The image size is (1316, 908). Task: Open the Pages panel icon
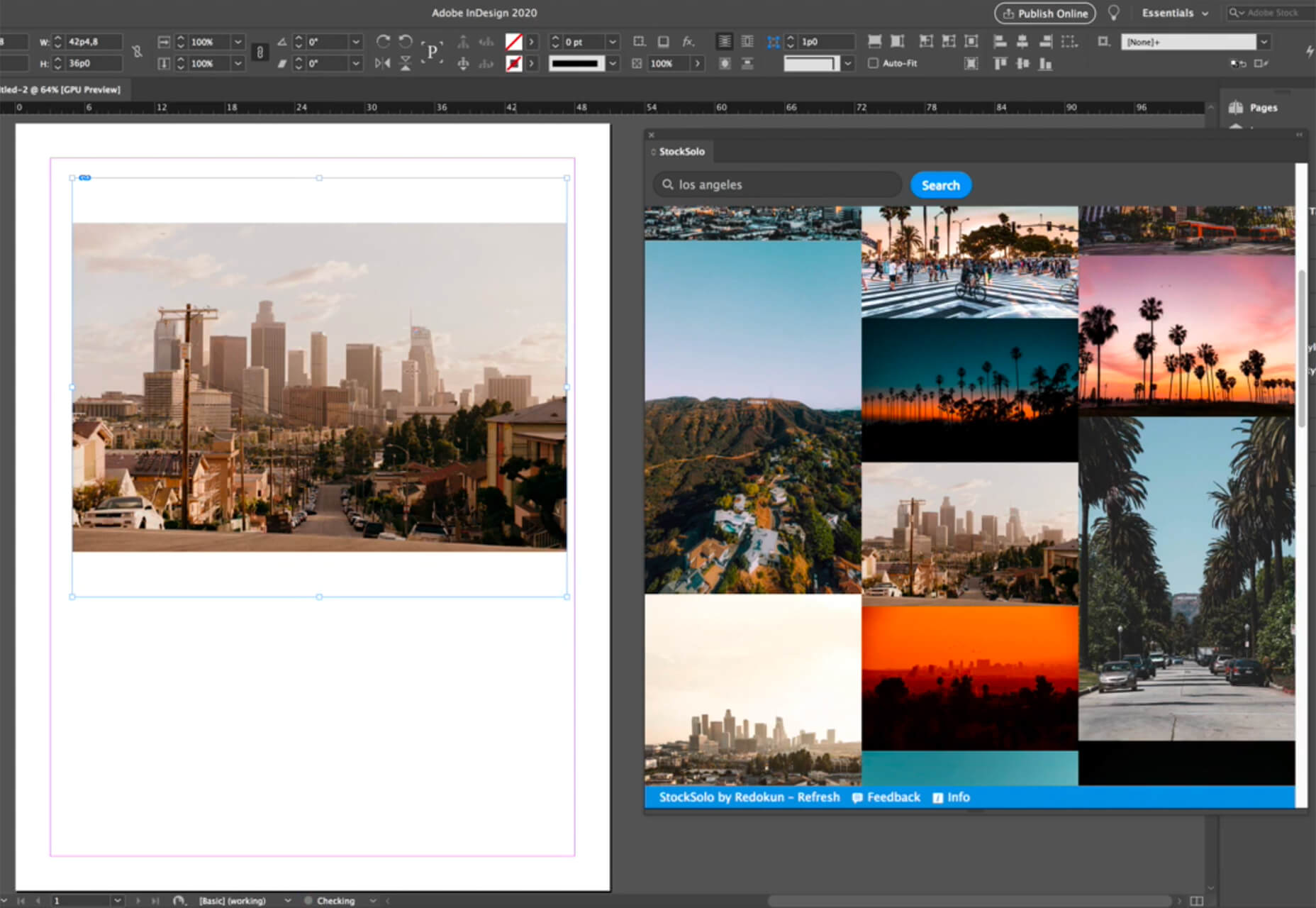pos(1236,108)
